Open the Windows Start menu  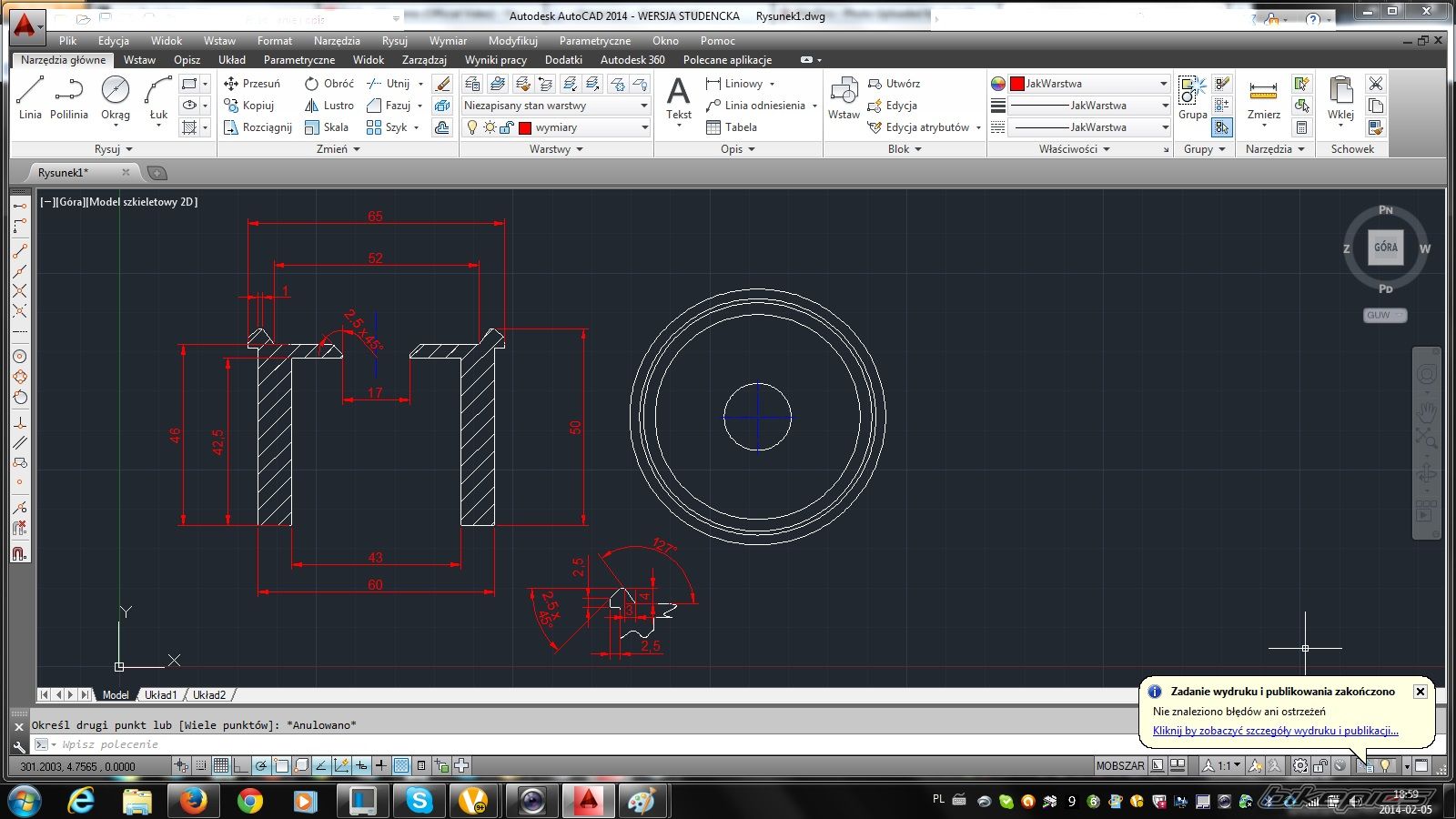pyautogui.click(x=25, y=801)
